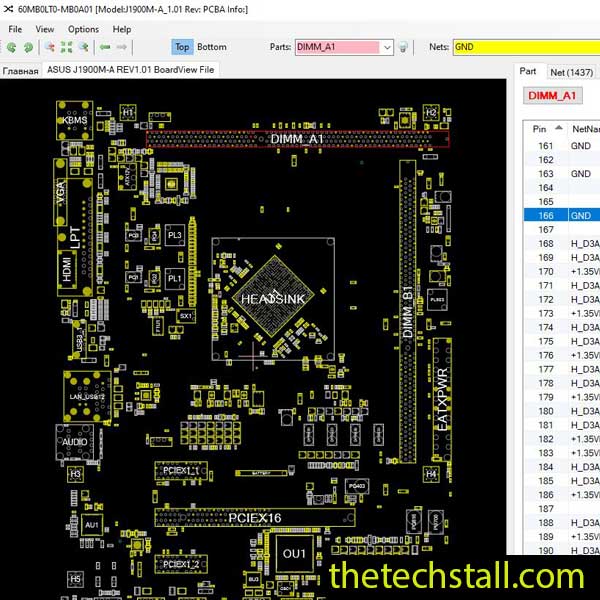Switch to the Part panel tab
This screenshot has height=600, width=600.
527,71
